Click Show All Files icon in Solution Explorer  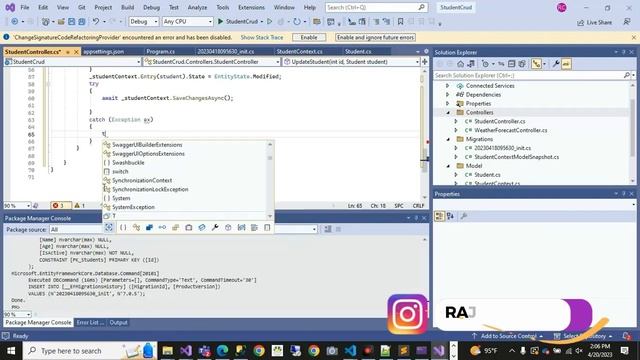[x=522, y=64]
